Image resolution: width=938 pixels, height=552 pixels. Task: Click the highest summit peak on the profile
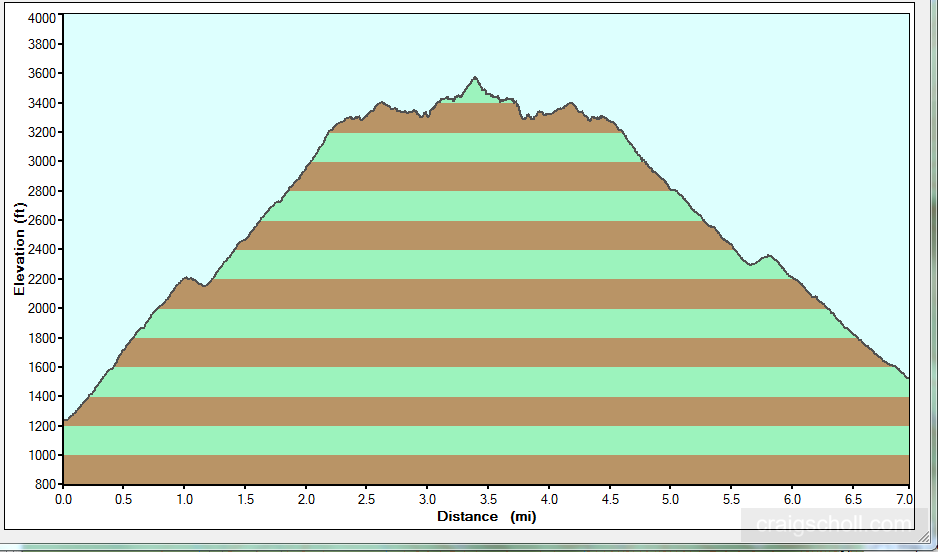point(475,78)
